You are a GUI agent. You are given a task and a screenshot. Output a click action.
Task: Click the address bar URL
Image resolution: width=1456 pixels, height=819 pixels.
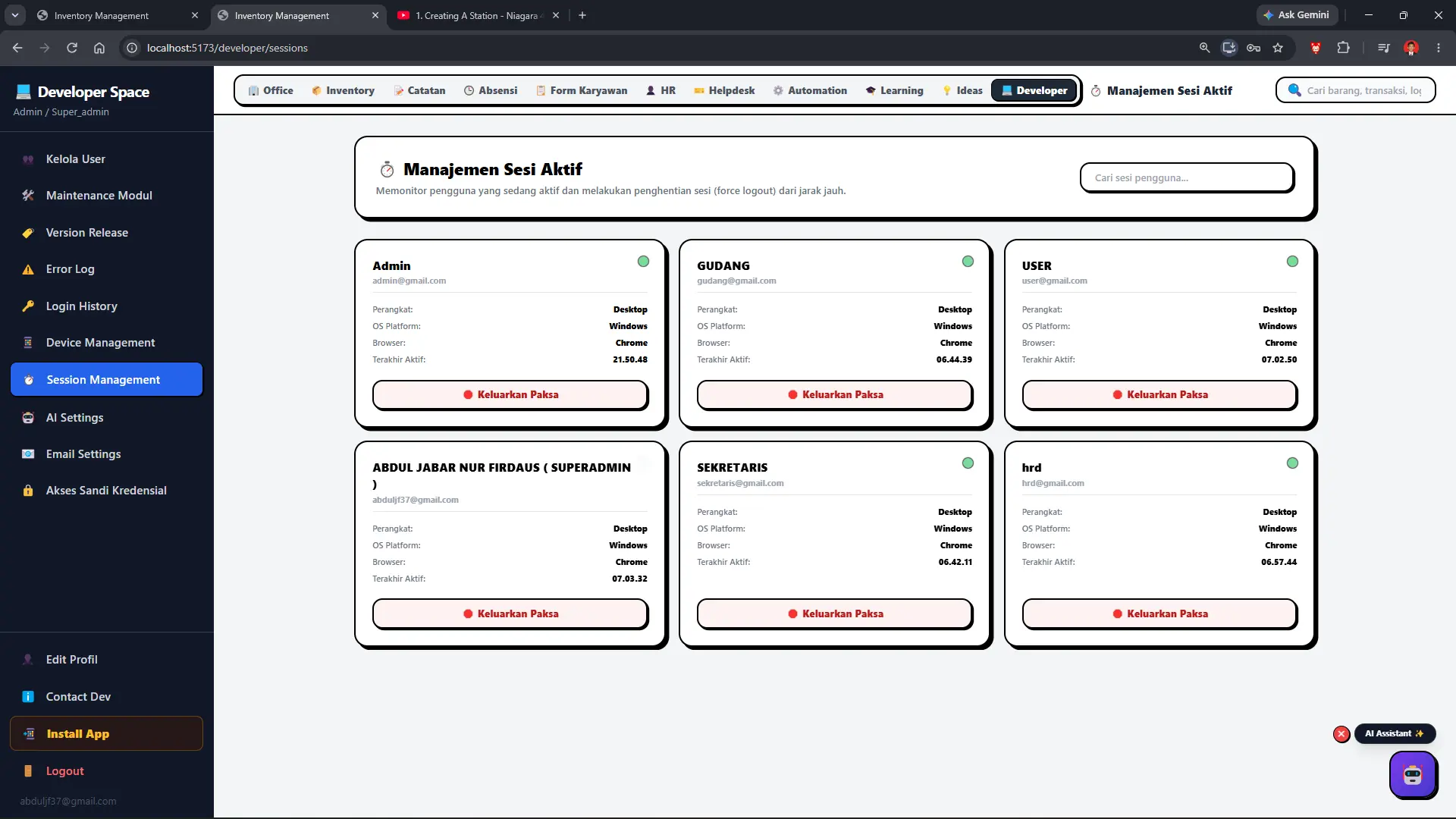click(227, 48)
